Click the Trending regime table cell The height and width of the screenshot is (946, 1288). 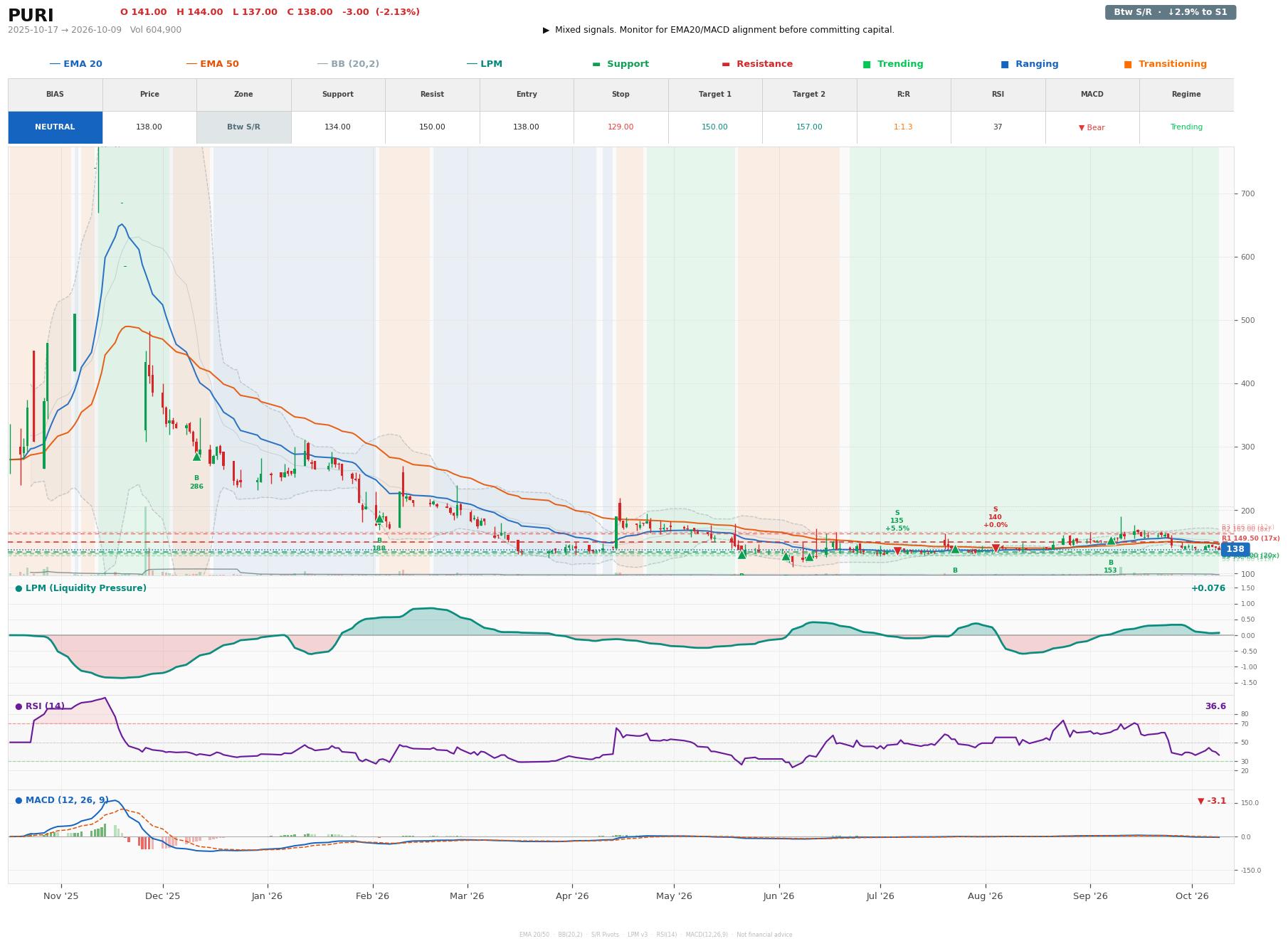tap(1186, 127)
